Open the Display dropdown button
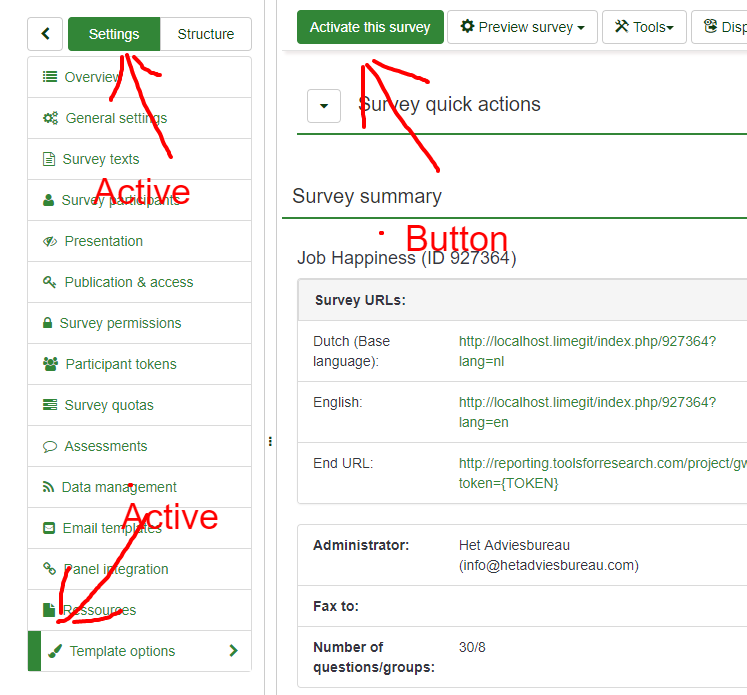 pos(720,27)
